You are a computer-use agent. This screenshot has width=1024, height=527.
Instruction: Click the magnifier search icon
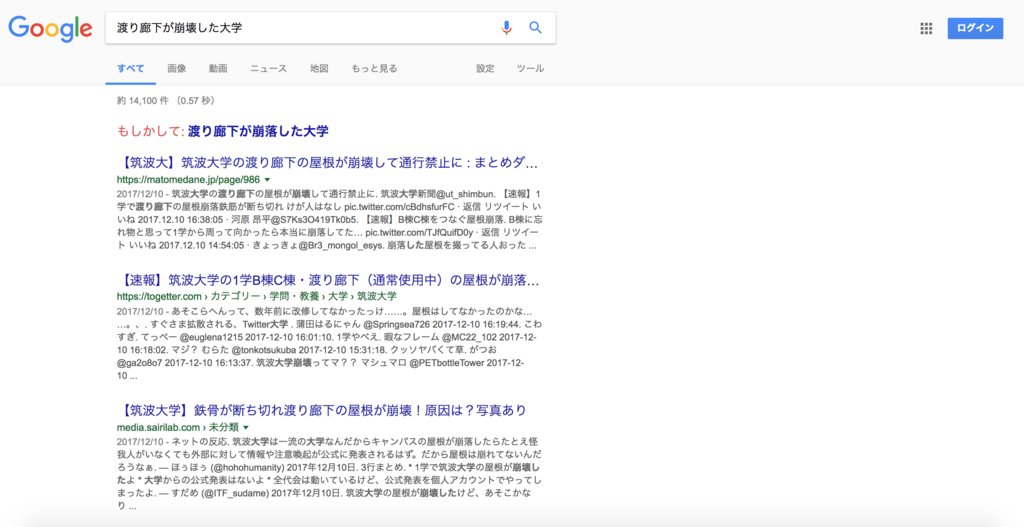click(x=536, y=27)
